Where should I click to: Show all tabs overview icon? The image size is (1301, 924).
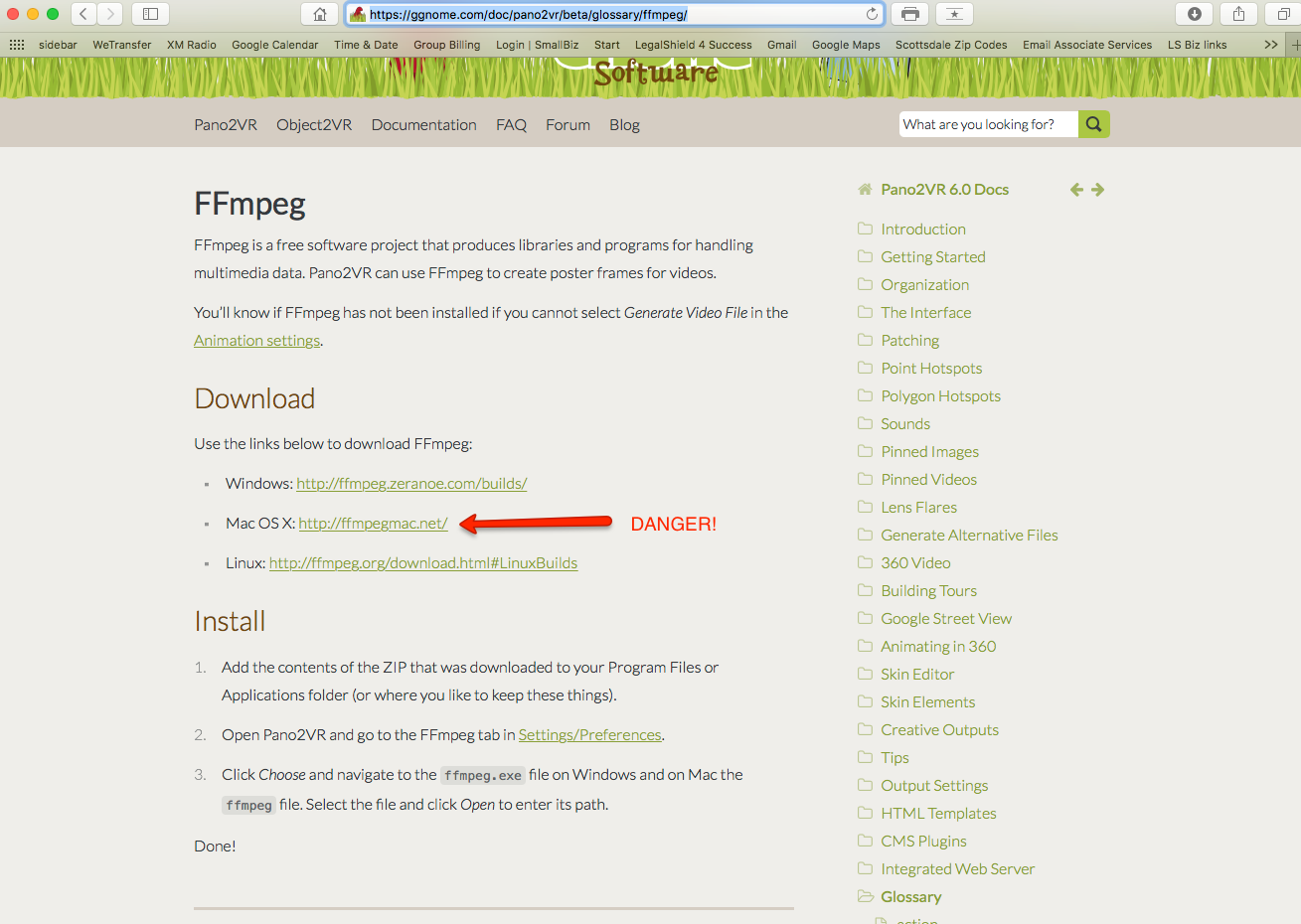[1283, 14]
